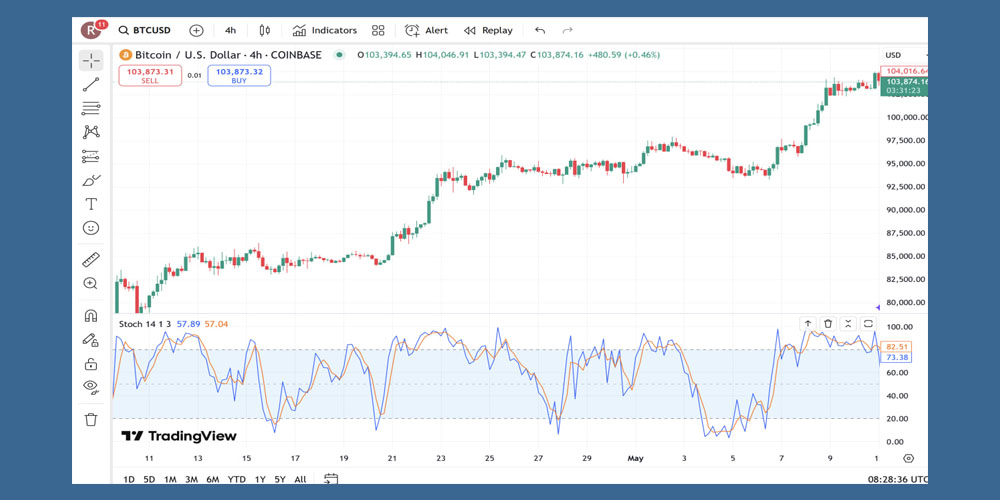Image resolution: width=1000 pixels, height=500 pixels.
Task: Select the trend line drawing tool
Action: click(x=91, y=85)
